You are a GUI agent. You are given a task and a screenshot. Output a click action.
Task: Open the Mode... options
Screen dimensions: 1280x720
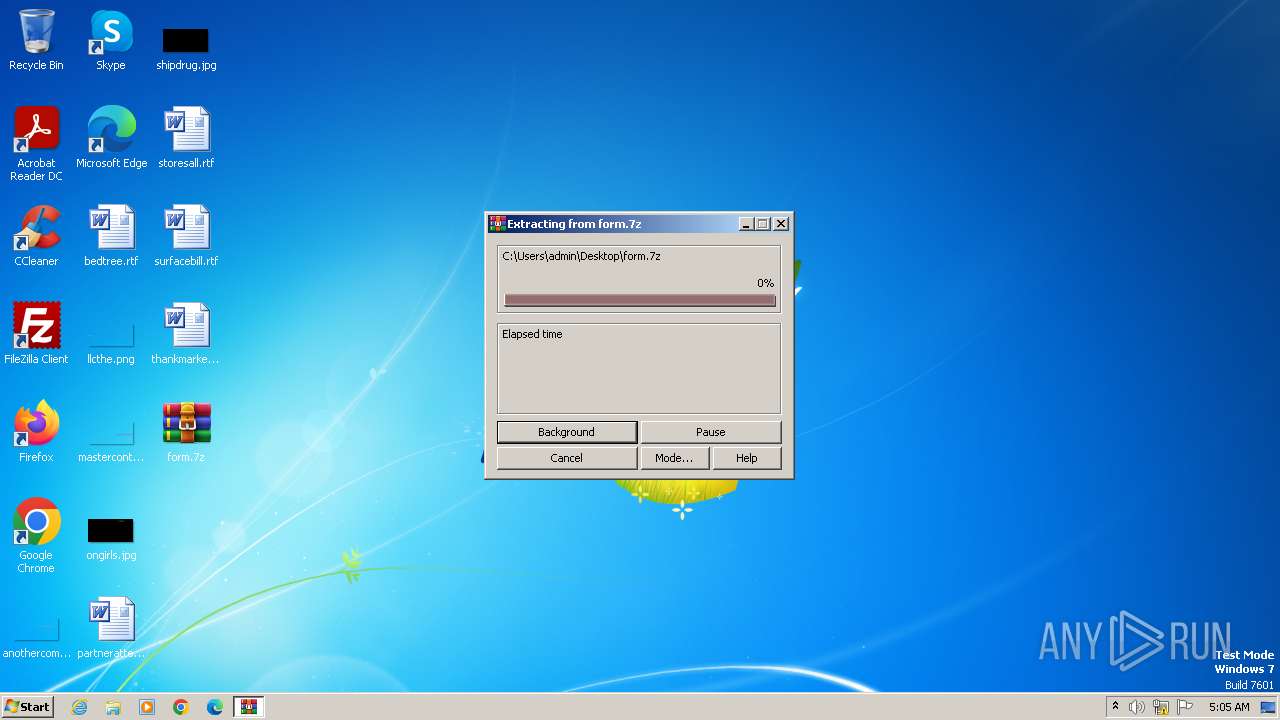tap(673, 458)
